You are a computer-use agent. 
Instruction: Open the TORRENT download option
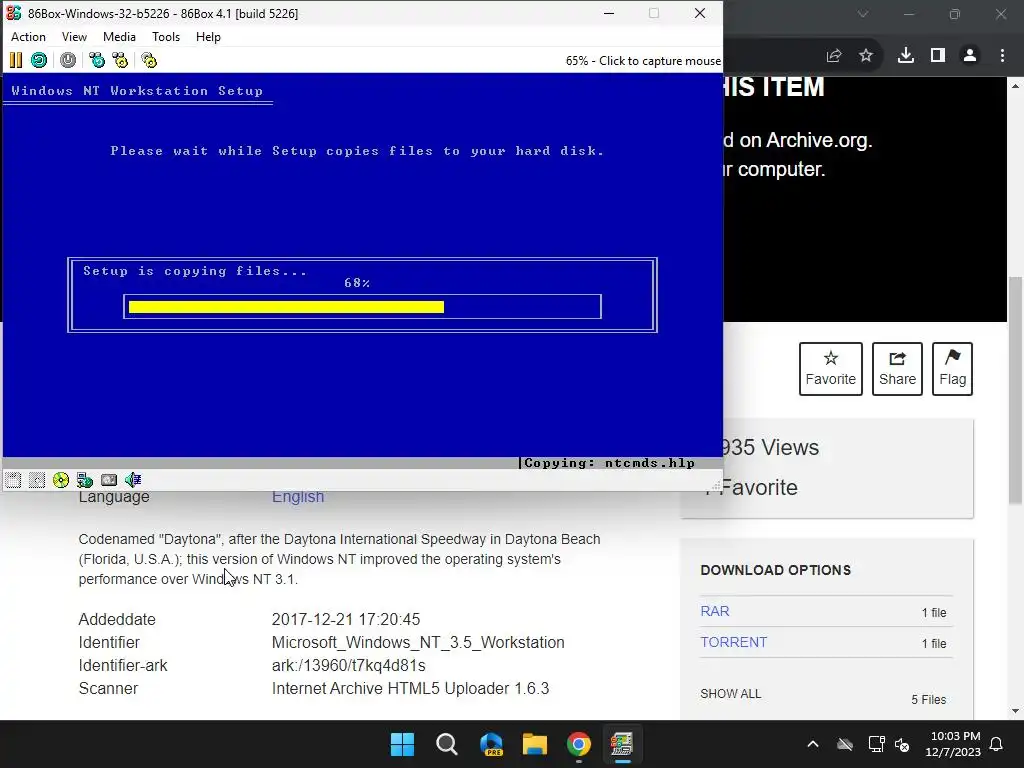click(x=733, y=642)
